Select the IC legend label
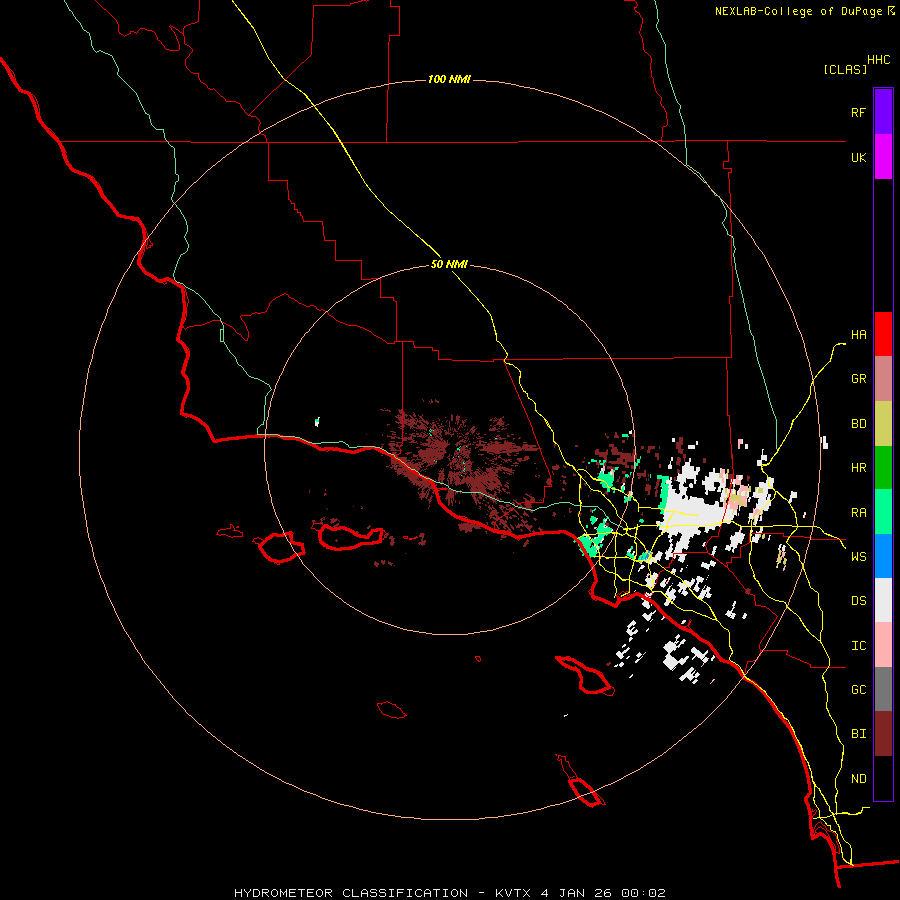This screenshot has height=900, width=900. coord(858,646)
